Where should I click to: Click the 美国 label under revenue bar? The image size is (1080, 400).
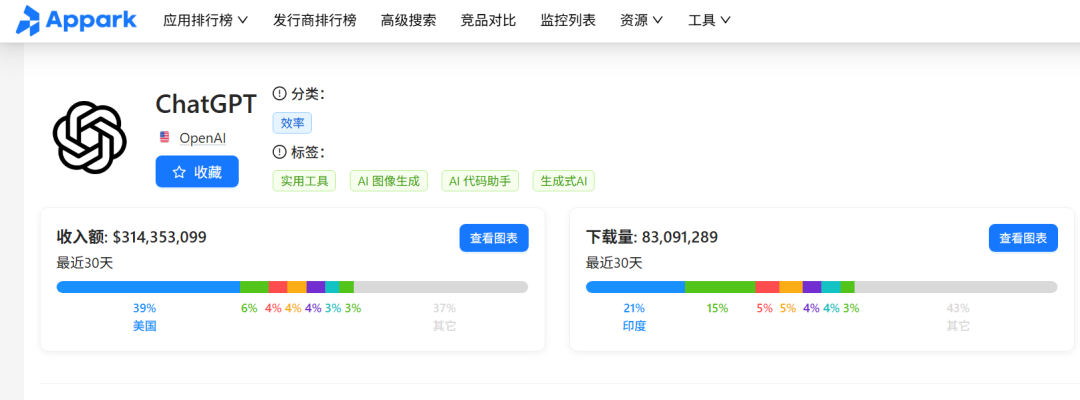click(x=145, y=326)
